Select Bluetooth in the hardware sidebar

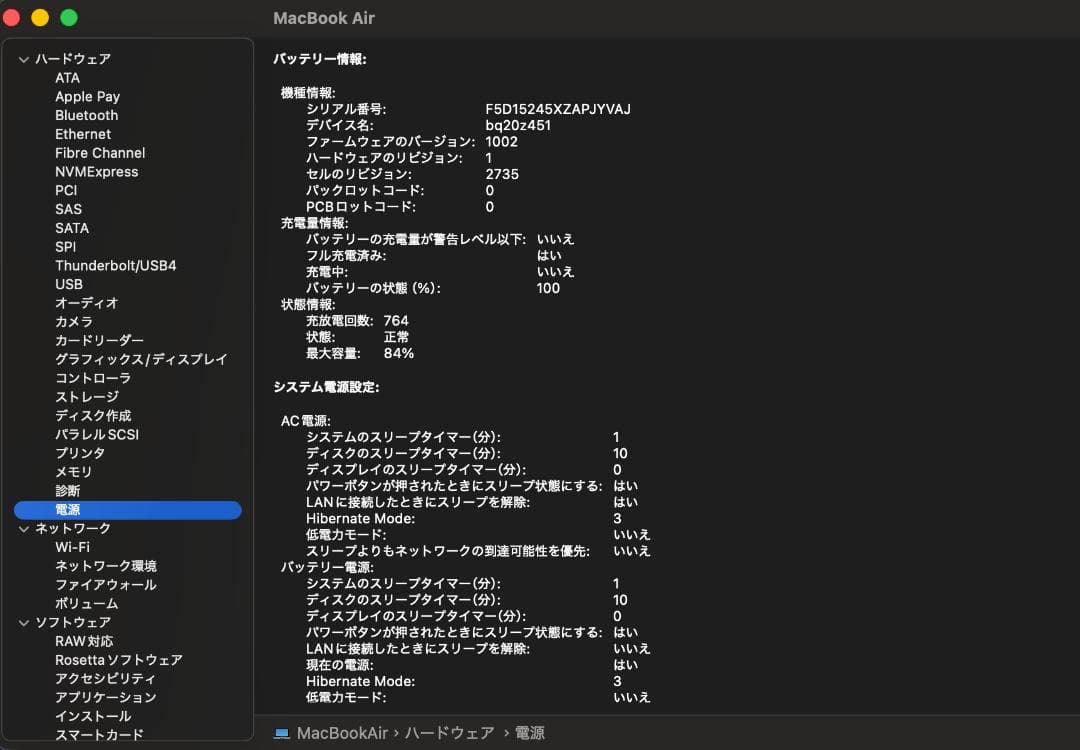pos(86,115)
